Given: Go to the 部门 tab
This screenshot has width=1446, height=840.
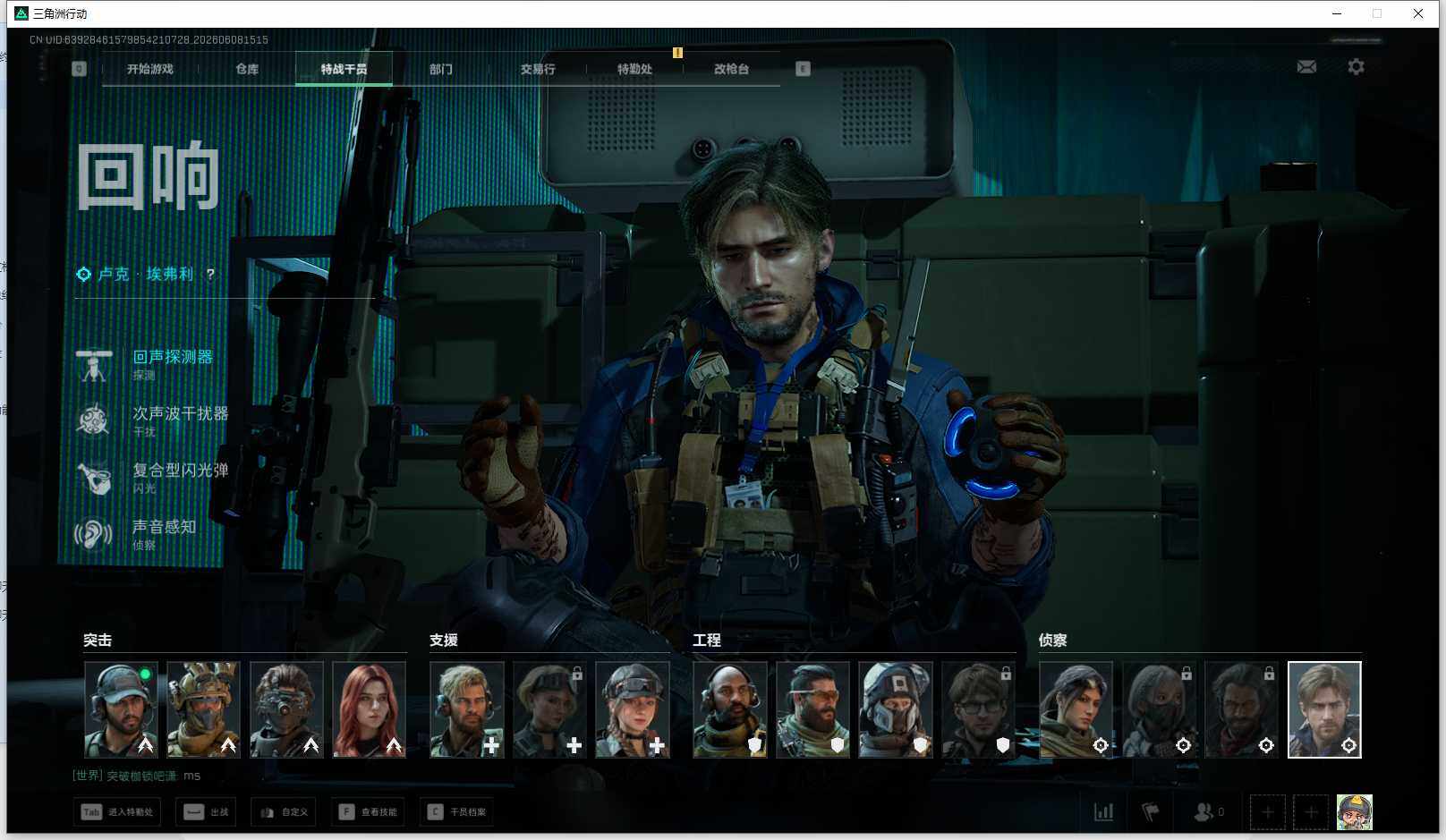Looking at the screenshot, I should pos(441,69).
